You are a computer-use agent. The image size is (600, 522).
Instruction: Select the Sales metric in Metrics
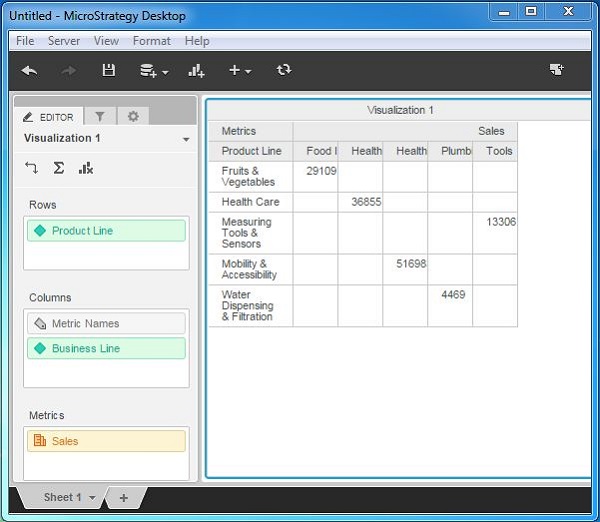click(x=106, y=441)
